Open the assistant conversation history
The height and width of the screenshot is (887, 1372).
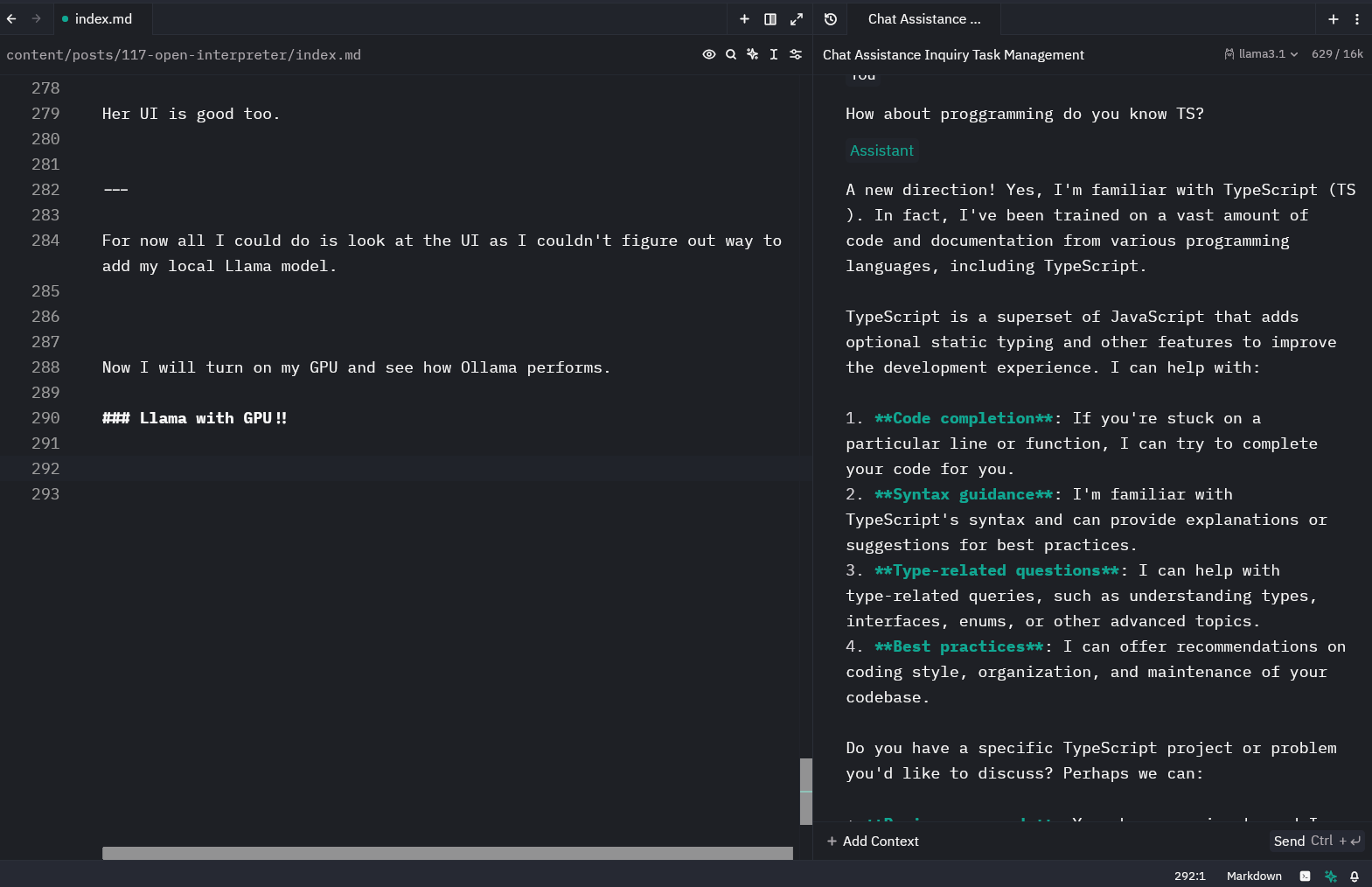pos(831,18)
